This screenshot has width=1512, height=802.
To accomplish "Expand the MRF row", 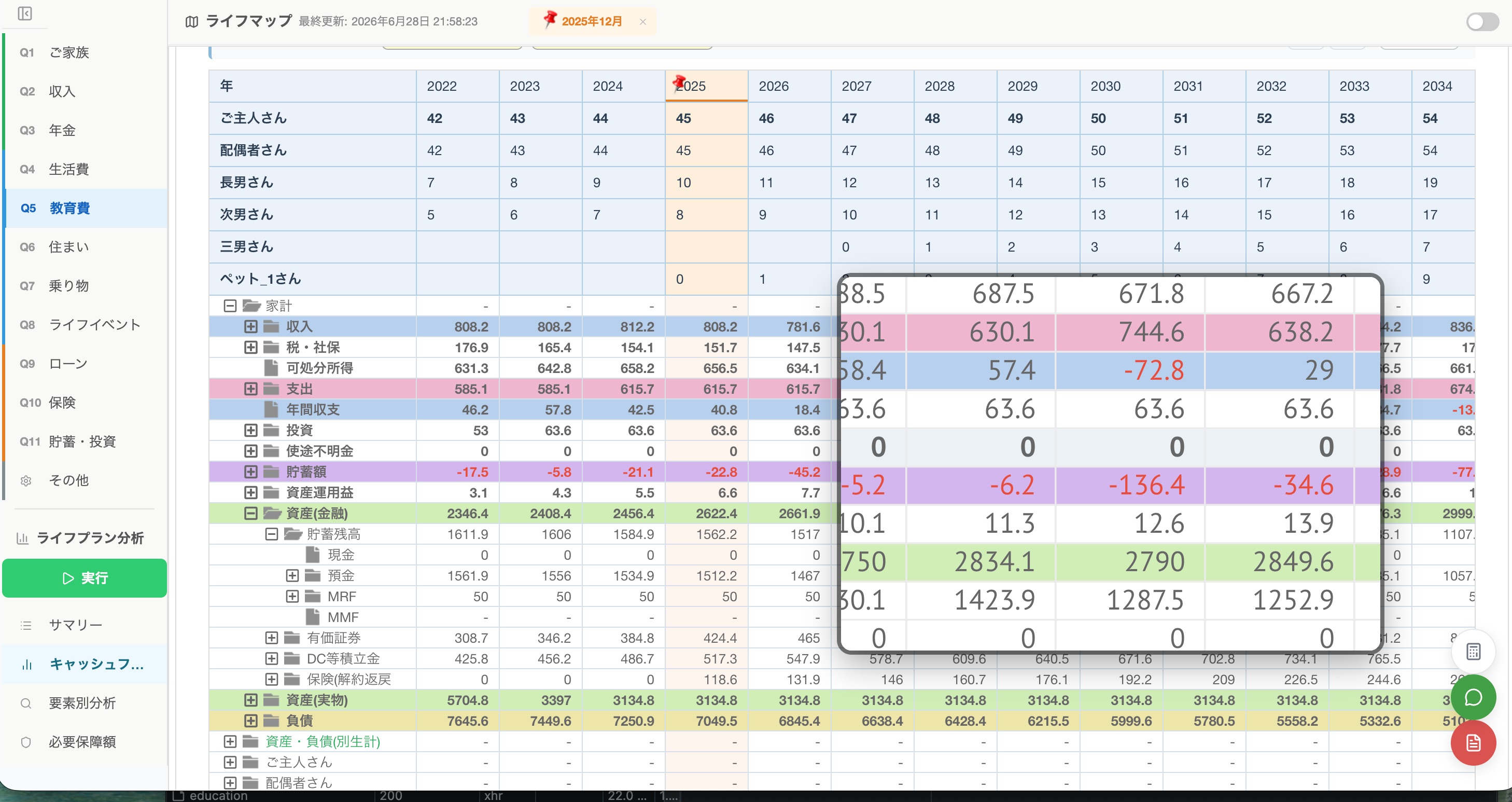I will 292,596.
